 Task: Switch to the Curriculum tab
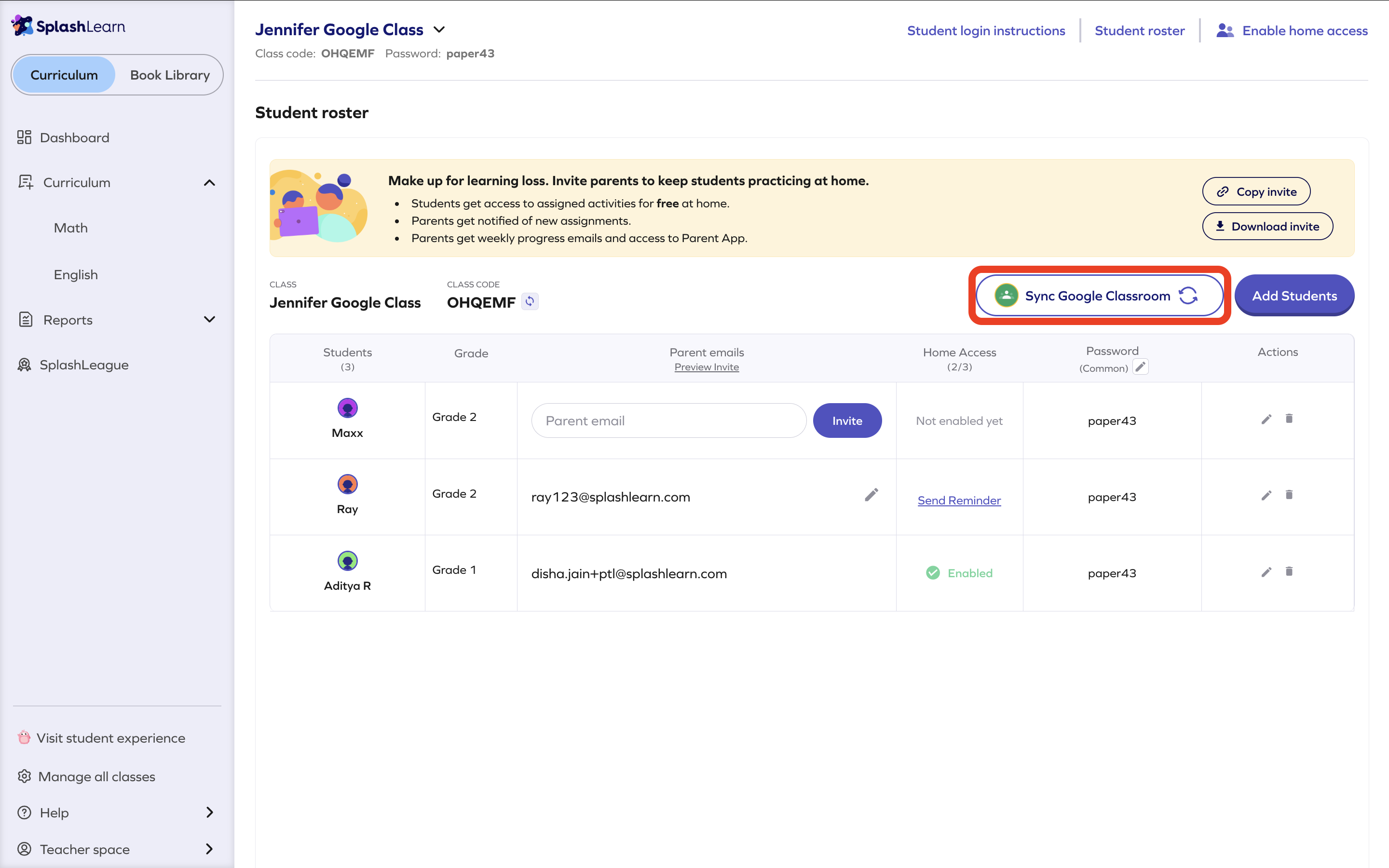coord(64,75)
